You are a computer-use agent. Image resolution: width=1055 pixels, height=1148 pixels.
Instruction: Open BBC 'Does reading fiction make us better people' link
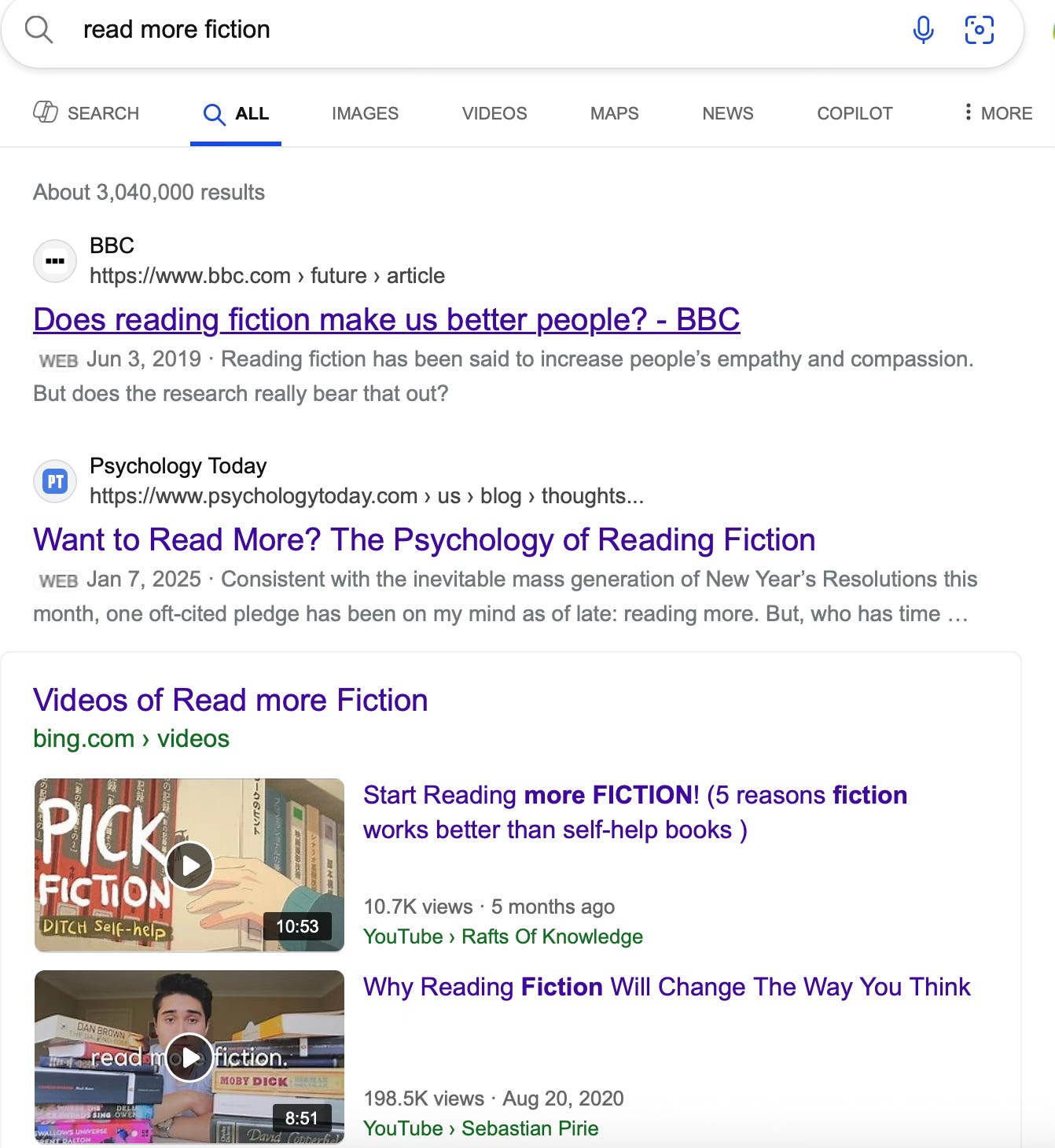pos(387,319)
